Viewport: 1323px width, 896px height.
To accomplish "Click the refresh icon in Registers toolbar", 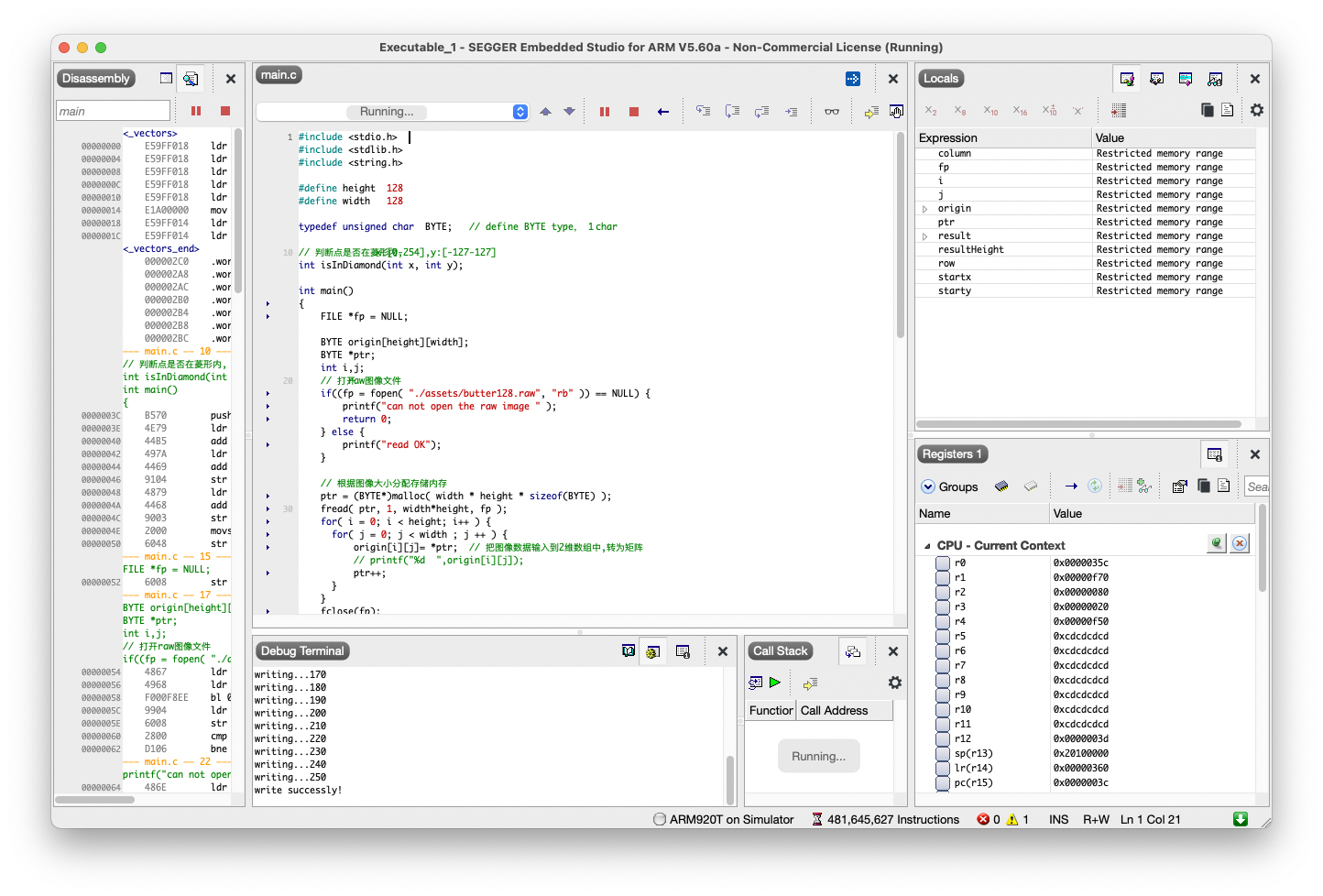I will [x=1094, y=486].
